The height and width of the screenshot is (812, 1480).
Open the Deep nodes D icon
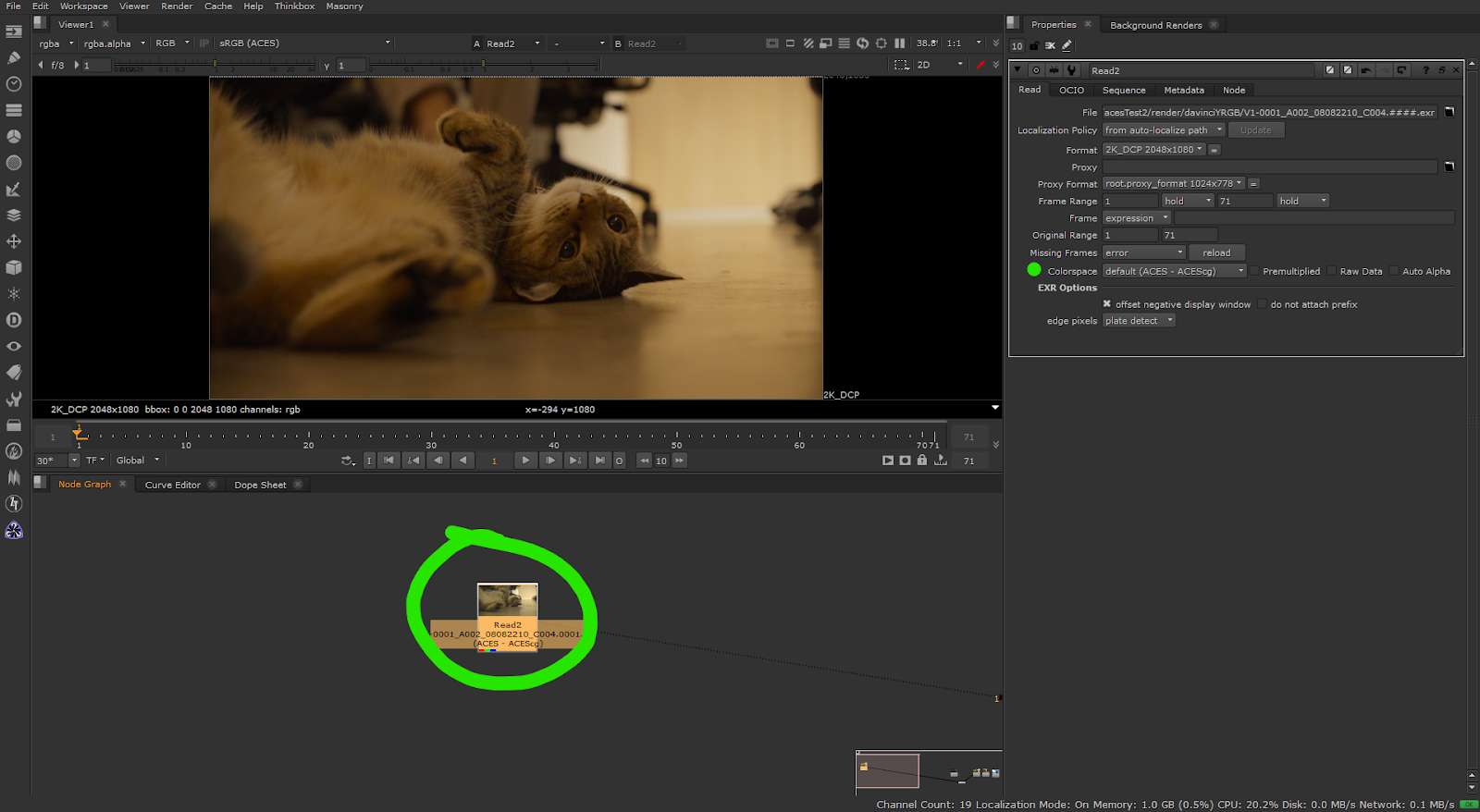tap(14, 320)
